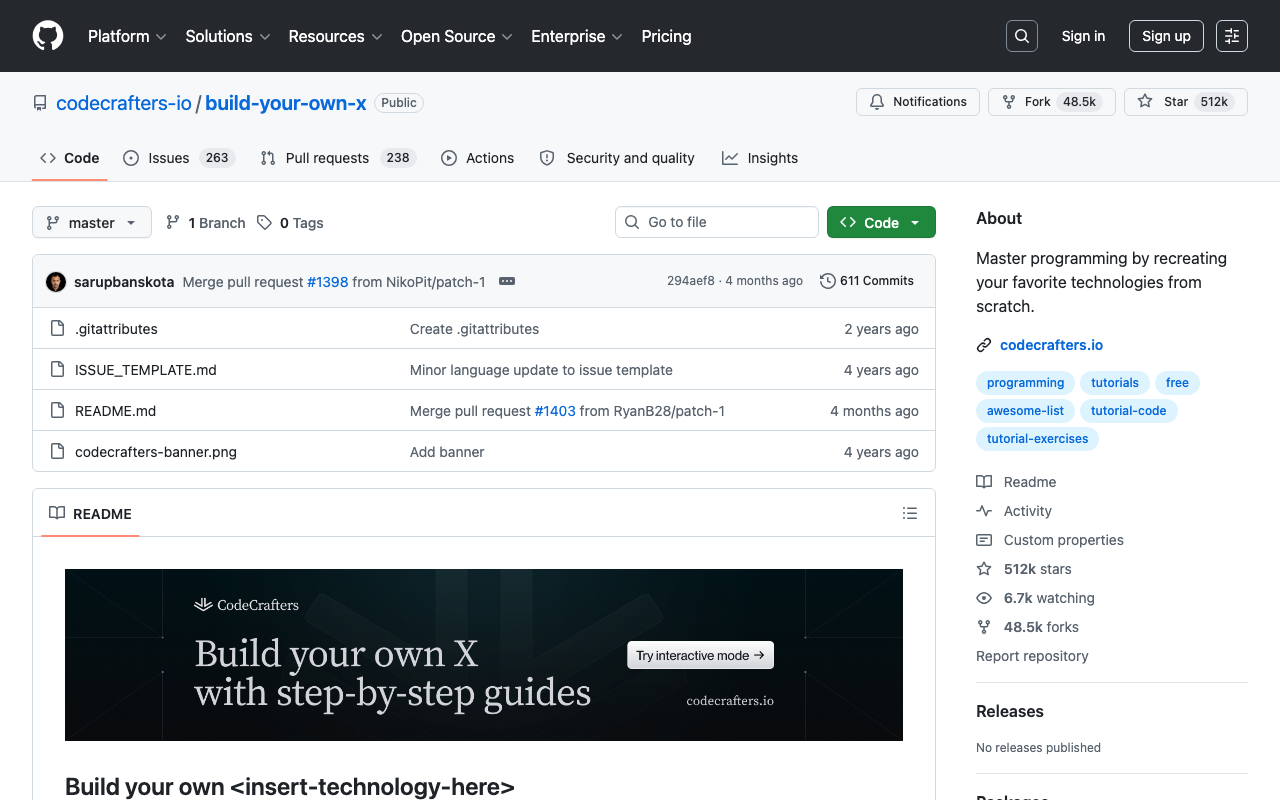Fork the repository with Fork button
The image size is (1280, 800).
click(1052, 102)
